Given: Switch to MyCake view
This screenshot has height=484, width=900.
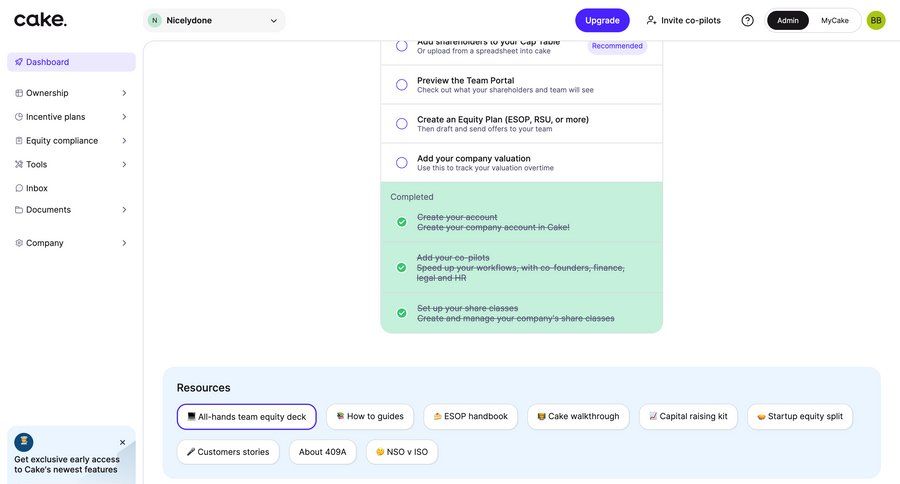Looking at the screenshot, I should [834, 20].
